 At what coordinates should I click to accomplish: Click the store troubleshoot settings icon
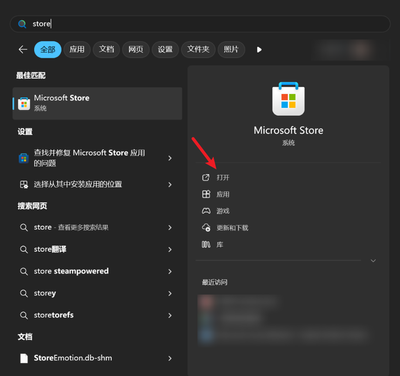23,158
